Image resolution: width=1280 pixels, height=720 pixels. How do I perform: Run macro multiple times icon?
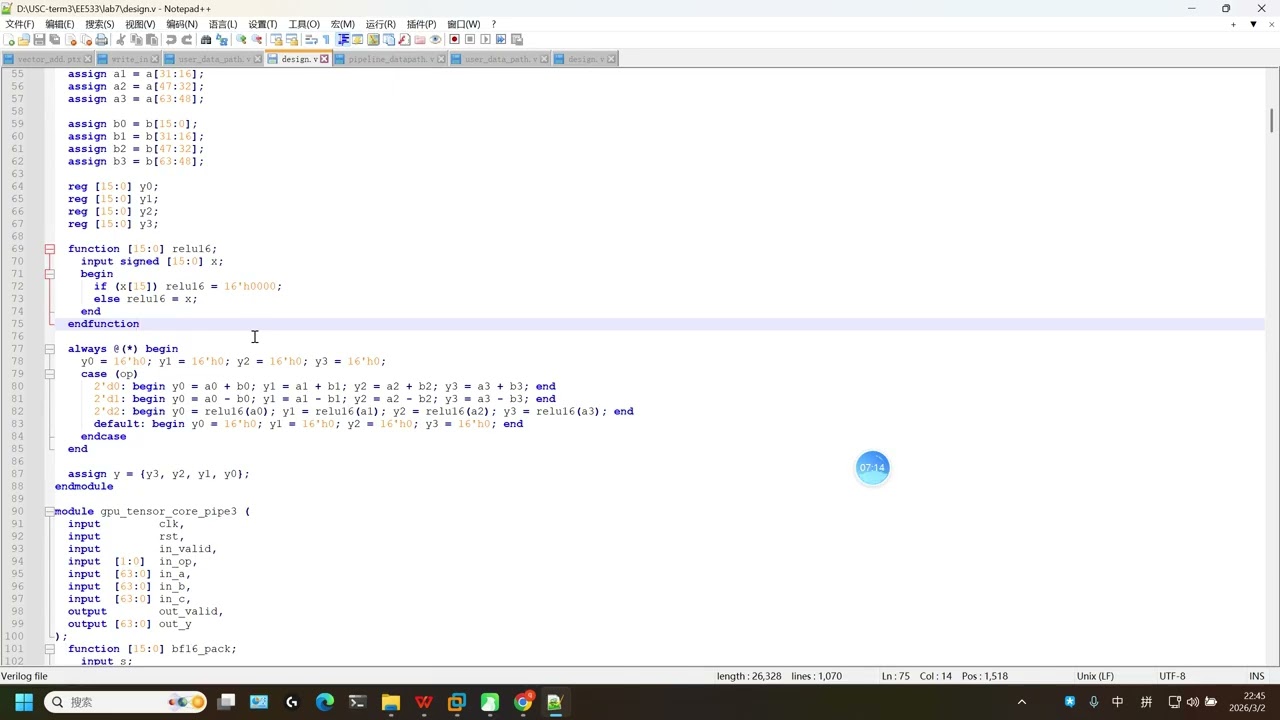pos(501,40)
